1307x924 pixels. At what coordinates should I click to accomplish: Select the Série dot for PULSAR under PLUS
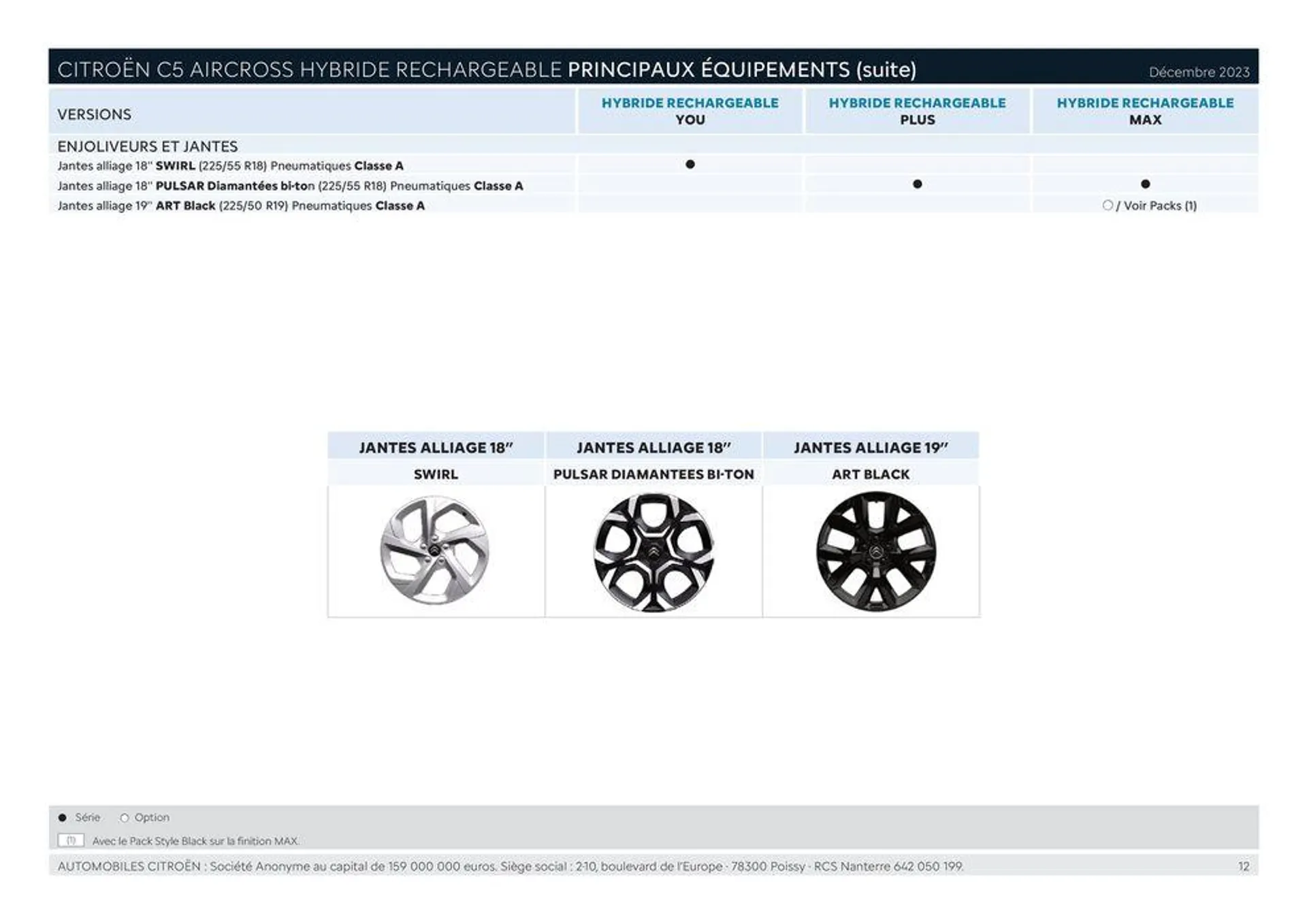tap(917, 184)
